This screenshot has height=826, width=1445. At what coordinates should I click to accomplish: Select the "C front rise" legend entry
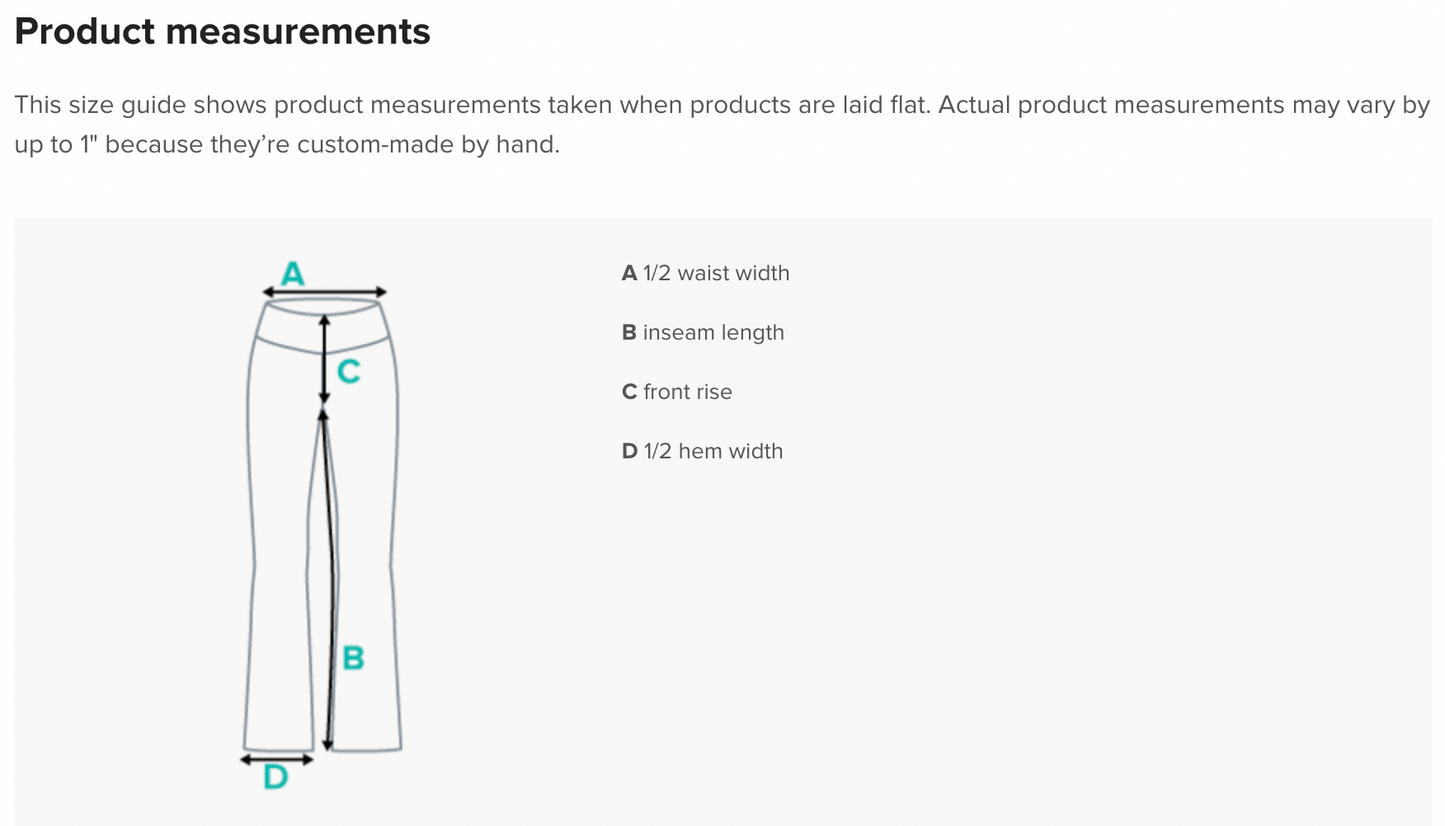[x=677, y=392]
